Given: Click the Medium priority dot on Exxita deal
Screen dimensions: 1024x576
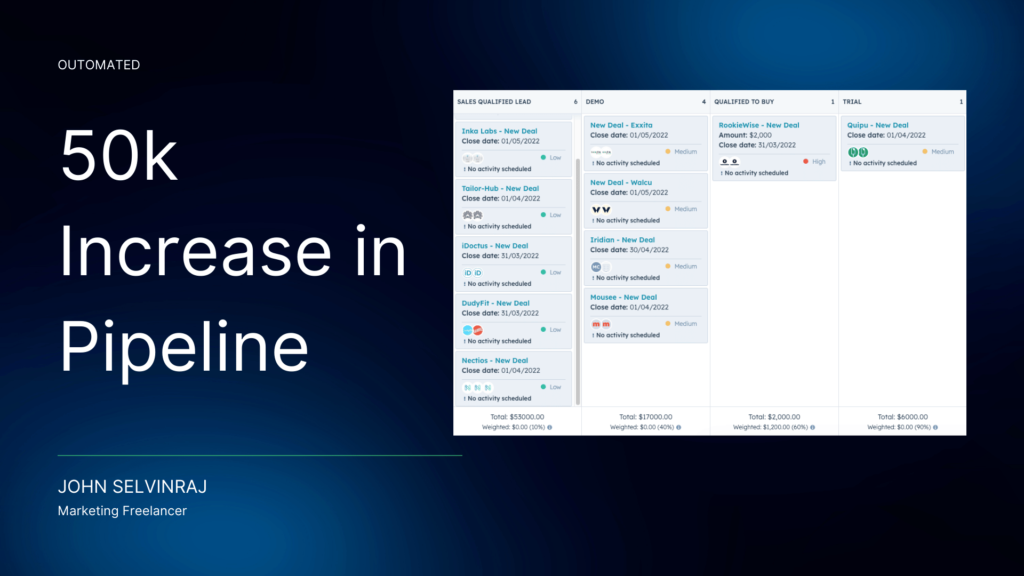Looking at the screenshot, I should click(668, 152).
